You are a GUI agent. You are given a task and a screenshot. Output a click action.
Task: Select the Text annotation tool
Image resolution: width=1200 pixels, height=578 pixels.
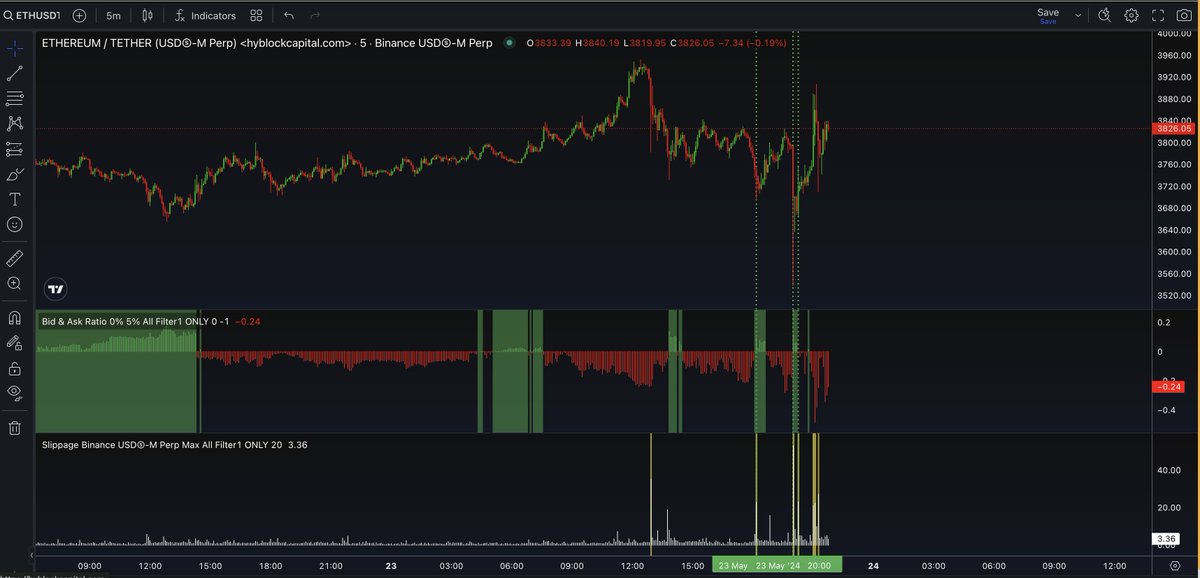15,200
